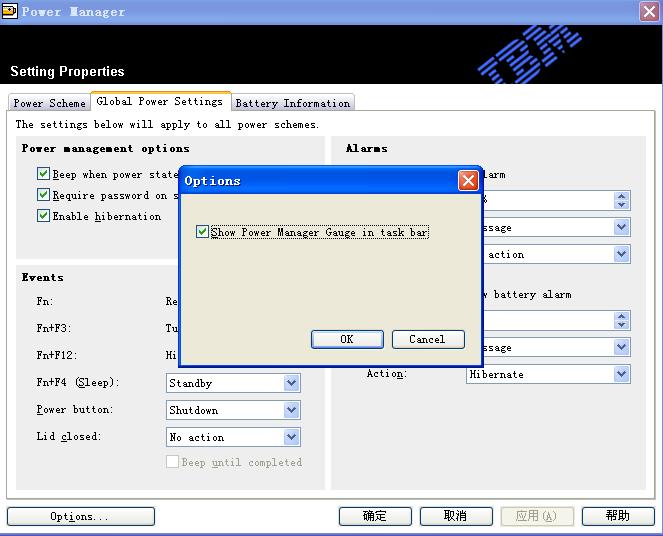
Task: Toggle Require password on standby checkbox
Action: point(43,194)
